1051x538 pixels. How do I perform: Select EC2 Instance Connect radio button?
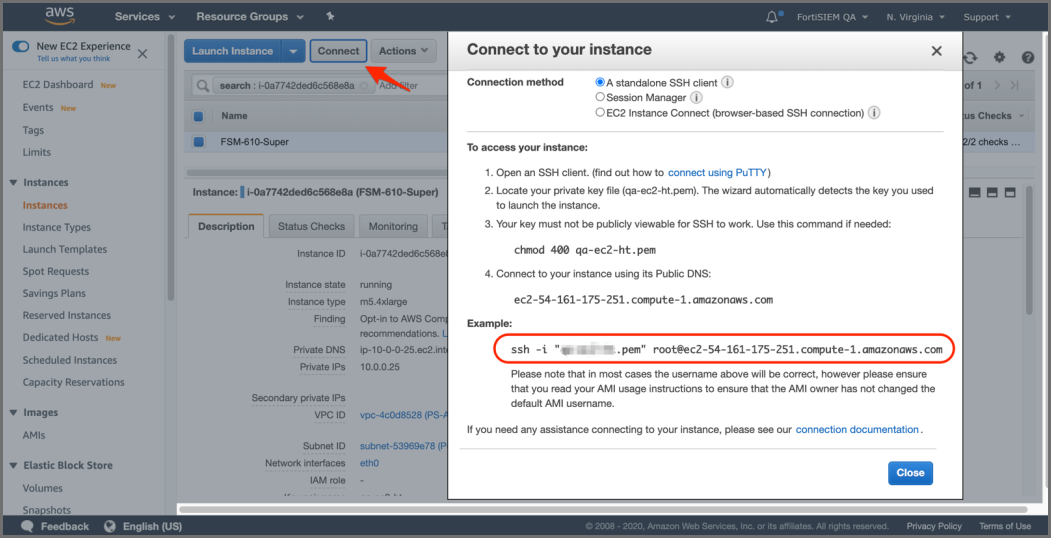600,113
